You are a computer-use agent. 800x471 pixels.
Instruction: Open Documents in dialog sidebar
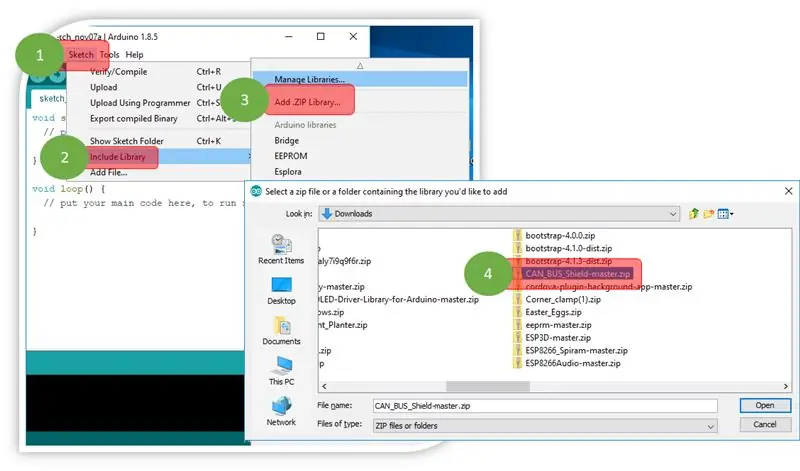point(281,331)
